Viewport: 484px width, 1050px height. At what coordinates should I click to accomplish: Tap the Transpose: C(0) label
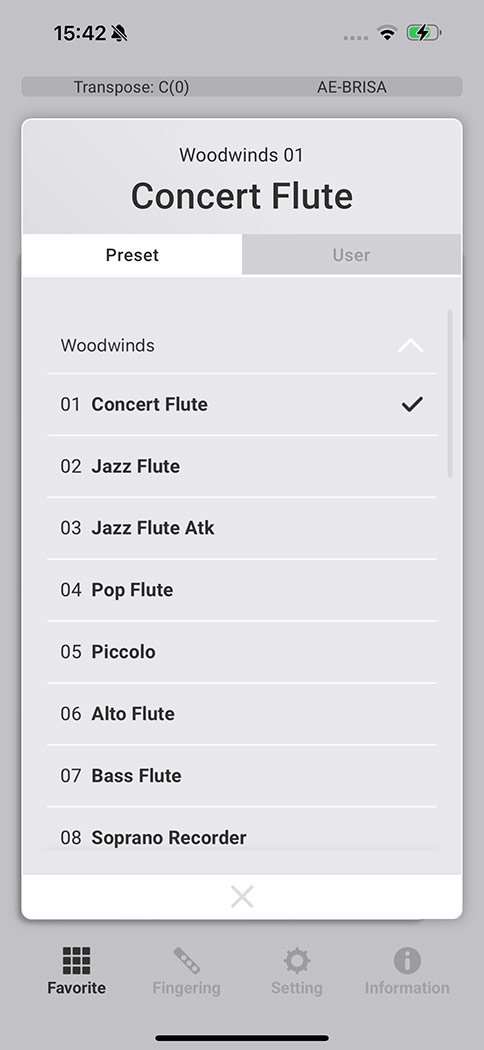[x=131, y=87]
